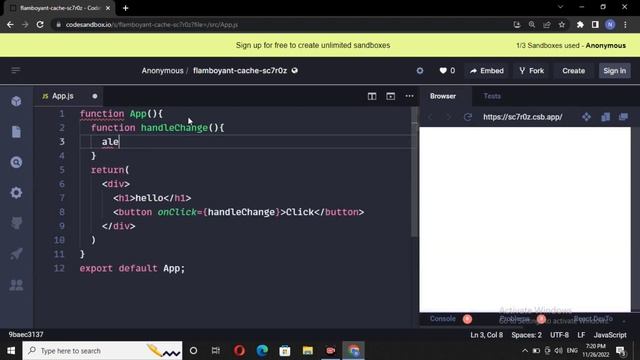Change language mode via JavaScript status entry
Image resolution: width=640 pixels, height=360 pixels.
click(x=610, y=335)
